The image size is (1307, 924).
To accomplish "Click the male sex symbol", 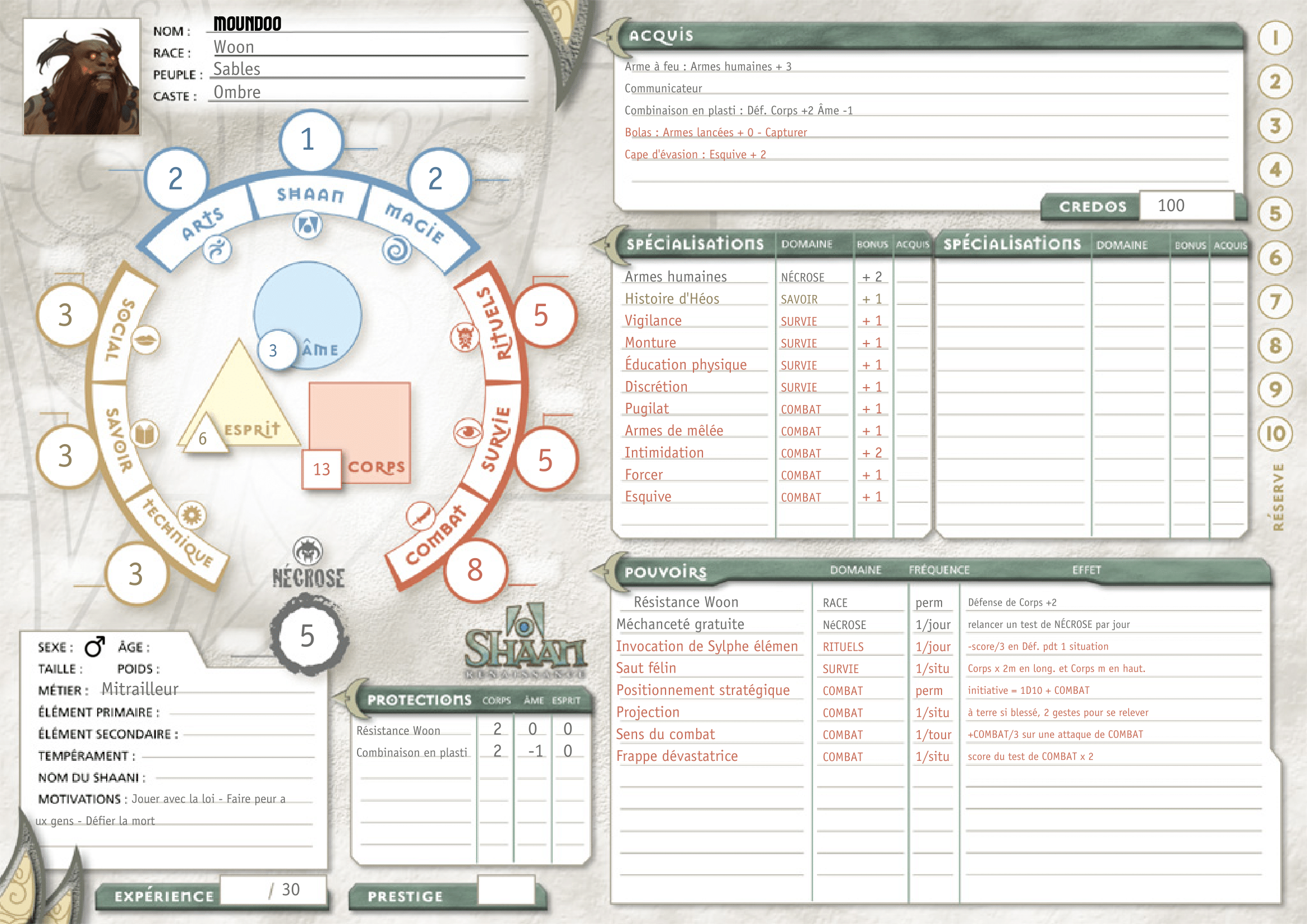I will tap(94, 646).
